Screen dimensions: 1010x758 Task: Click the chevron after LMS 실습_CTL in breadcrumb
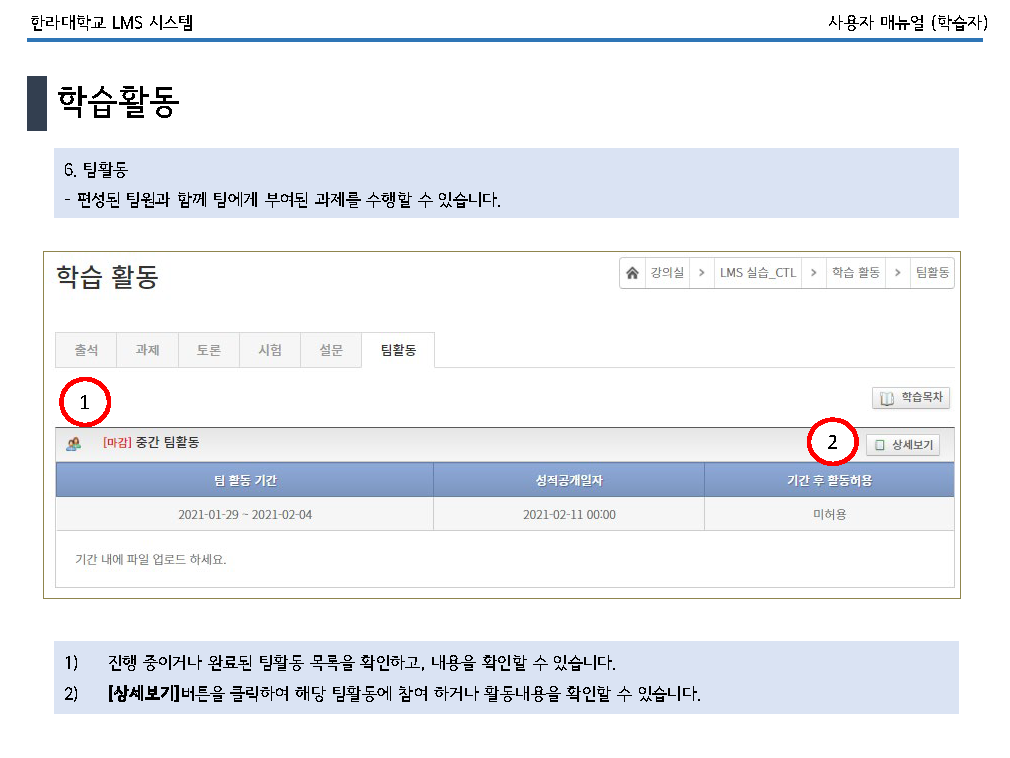[814, 273]
